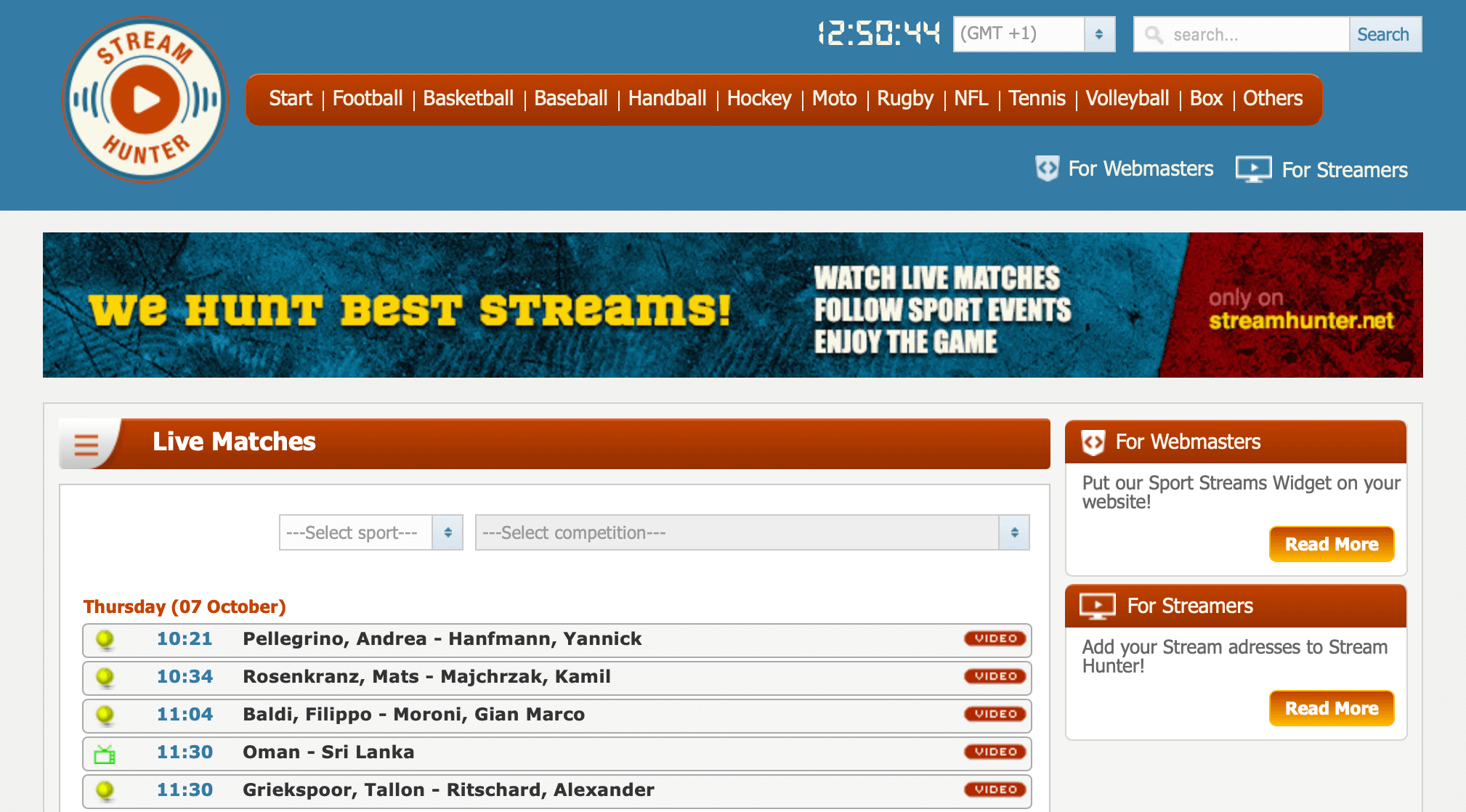Click the tennis ball icon beside the Pellegrino match
This screenshot has width=1466, height=812.
tap(105, 639)
